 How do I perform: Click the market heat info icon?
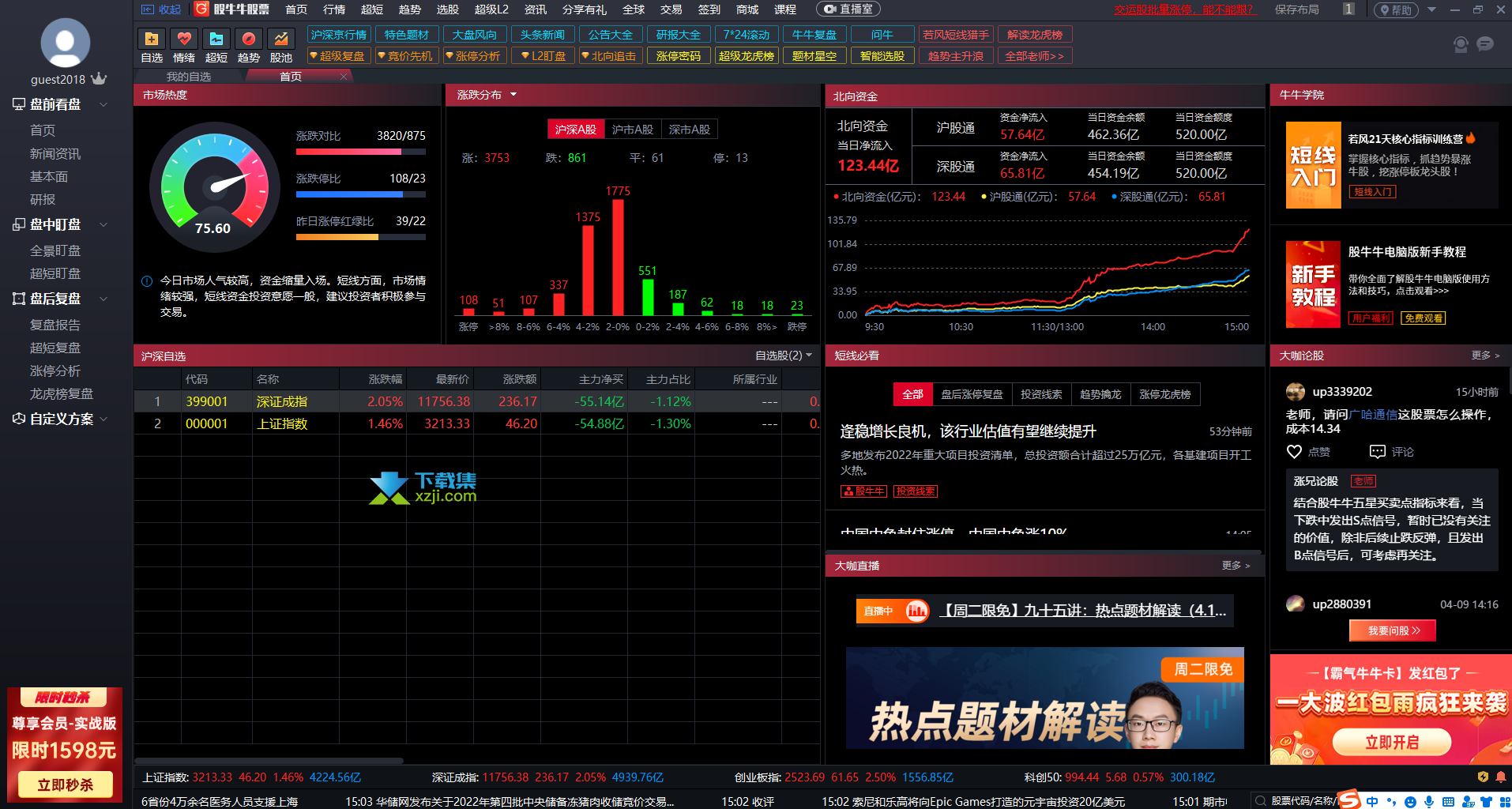click(147, 281)
